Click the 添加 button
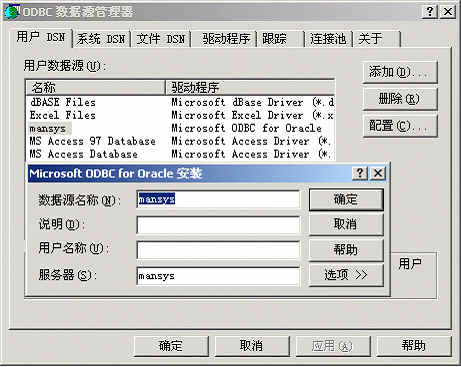This screenshot has height=367, width=461. [x=400, y=72]
